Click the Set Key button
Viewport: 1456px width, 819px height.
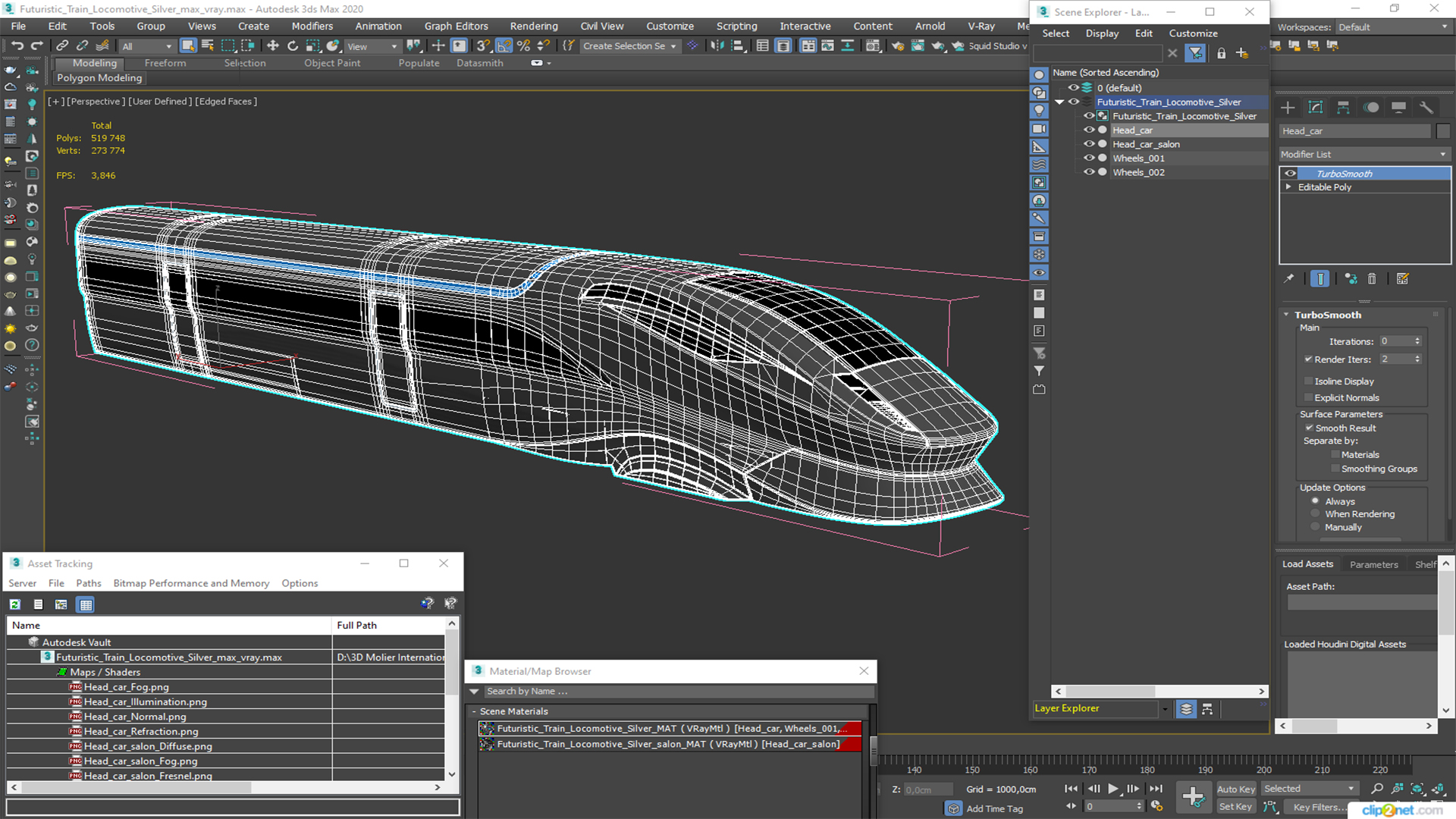click(x=1235, y=807)
